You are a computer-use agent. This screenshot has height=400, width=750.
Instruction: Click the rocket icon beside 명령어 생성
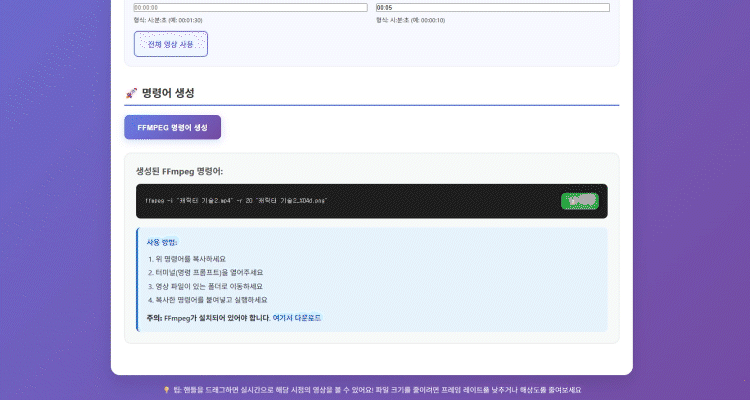pyautogui.click(x=131, y=93)
